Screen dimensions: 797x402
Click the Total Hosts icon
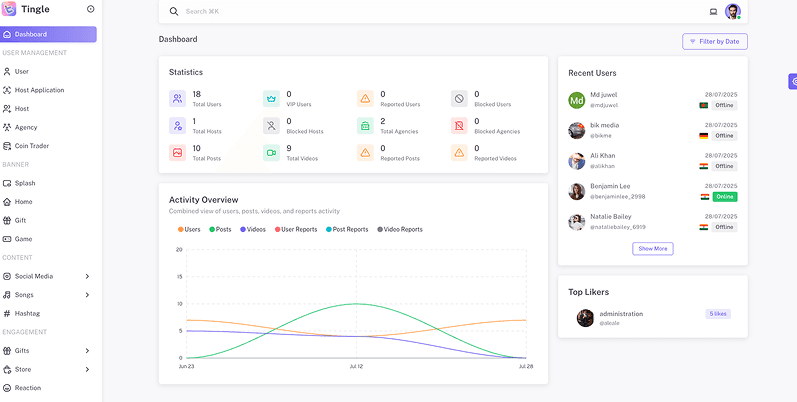pyautogui.click(x=177, y=126)
